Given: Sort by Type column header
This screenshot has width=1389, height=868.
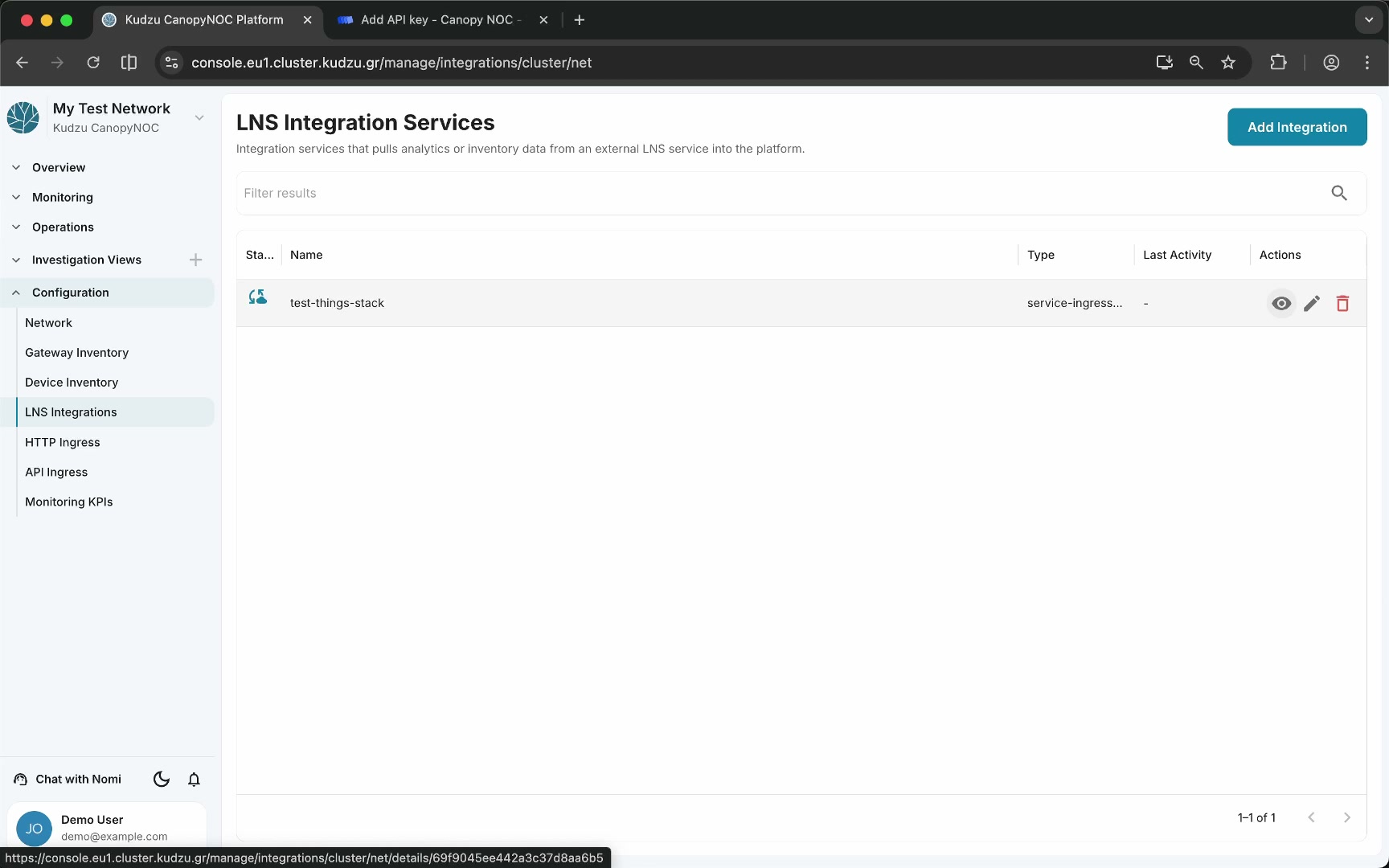Looking at the screenshot, I should click(1041, 255).
